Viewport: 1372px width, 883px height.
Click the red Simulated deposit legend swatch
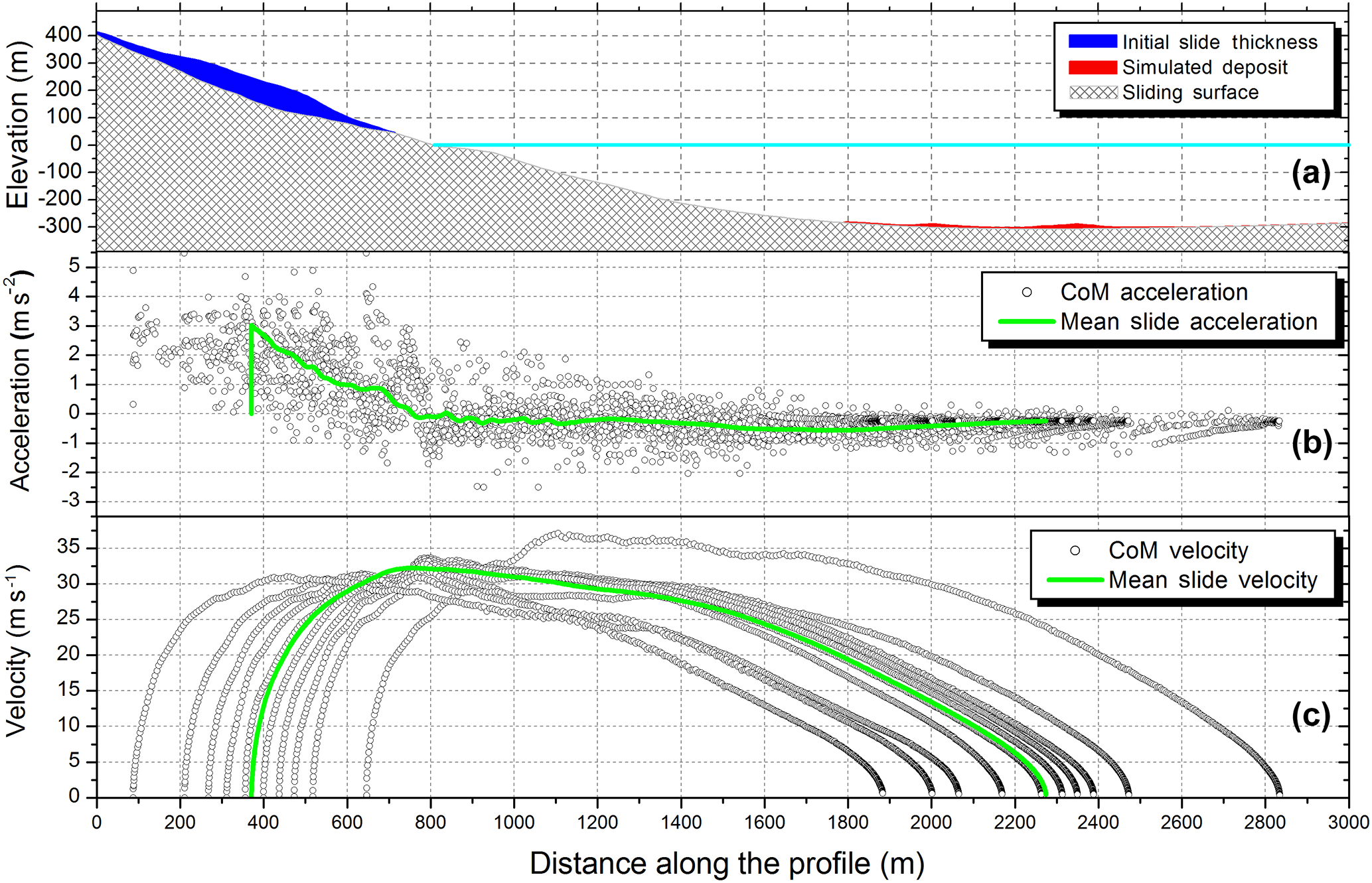[x=1092, y=68]
